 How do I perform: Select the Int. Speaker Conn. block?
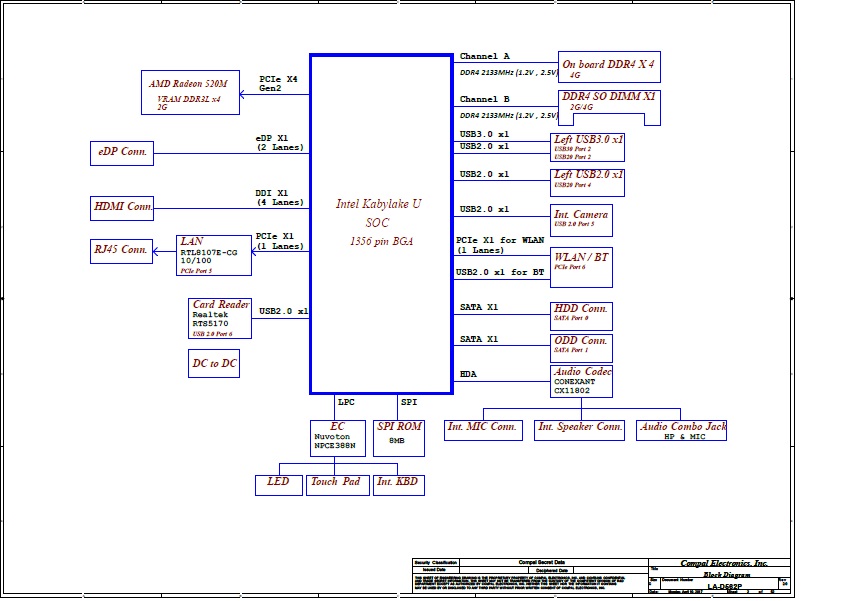[579, 430]
